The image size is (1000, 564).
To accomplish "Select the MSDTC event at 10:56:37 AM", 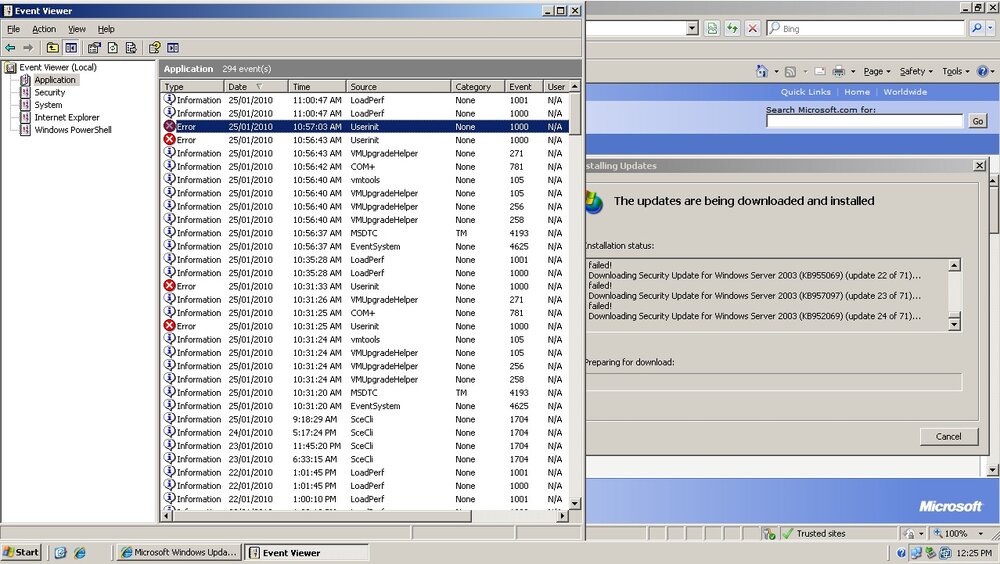I will [364, 234].
